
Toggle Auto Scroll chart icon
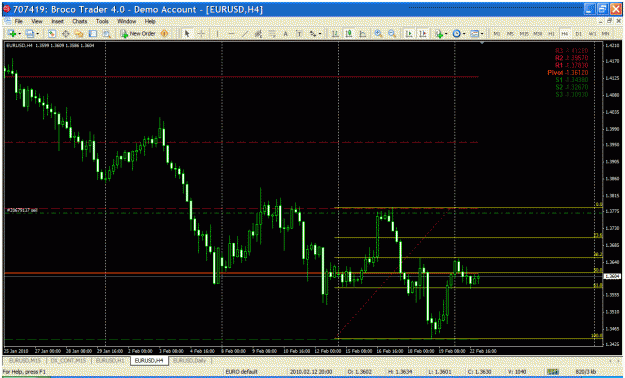(x=409, y=34)
